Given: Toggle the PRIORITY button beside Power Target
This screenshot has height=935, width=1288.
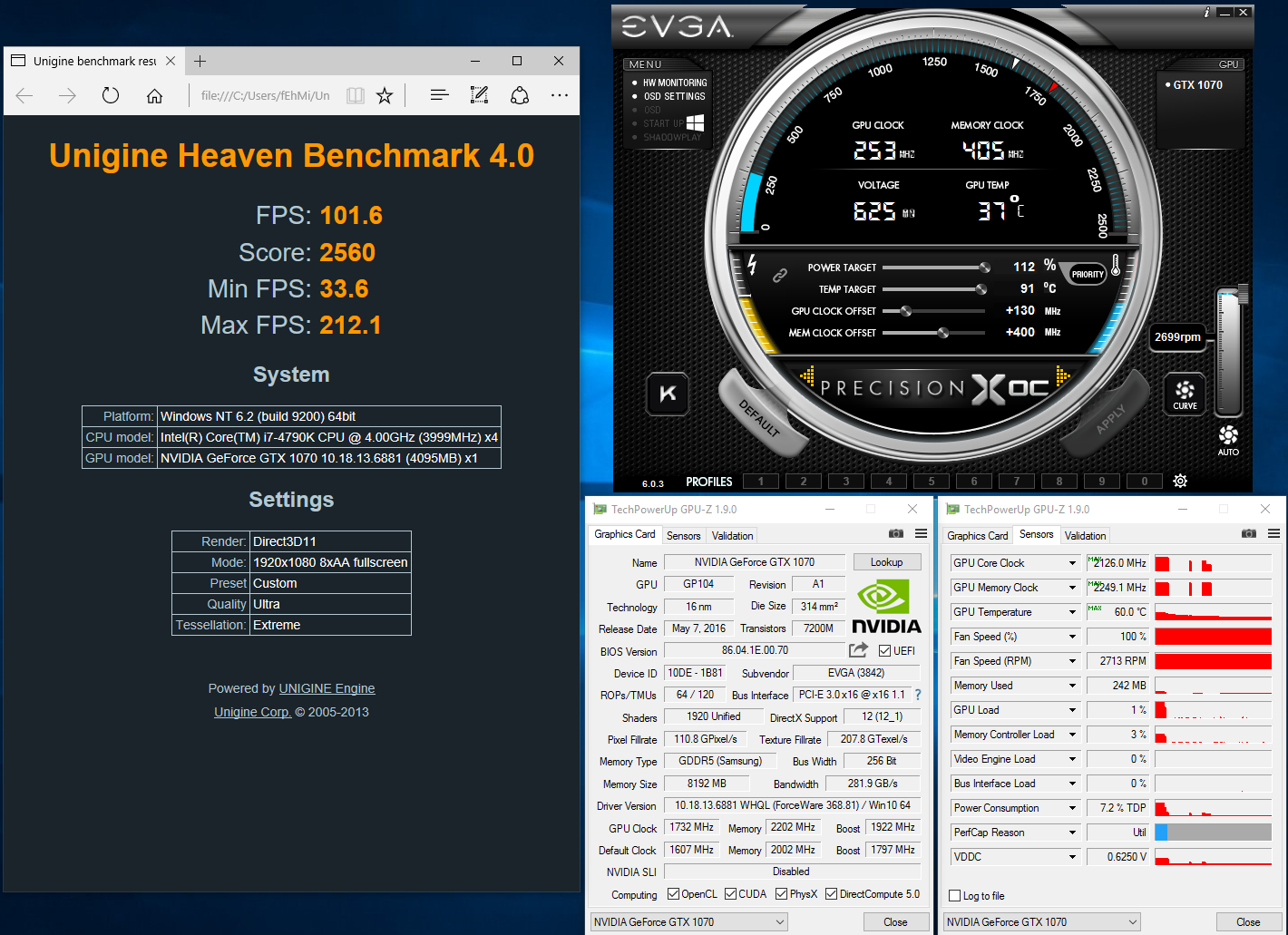Looking at the screenshot, I should coord(1088,274).
